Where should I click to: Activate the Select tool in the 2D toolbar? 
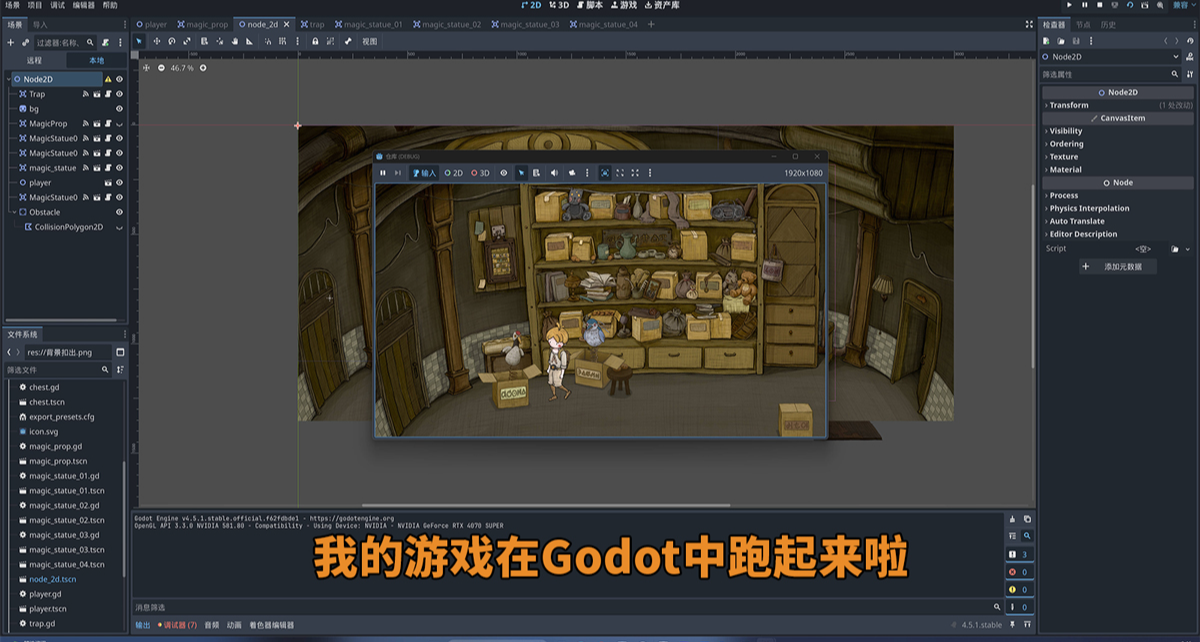point(138,42)
